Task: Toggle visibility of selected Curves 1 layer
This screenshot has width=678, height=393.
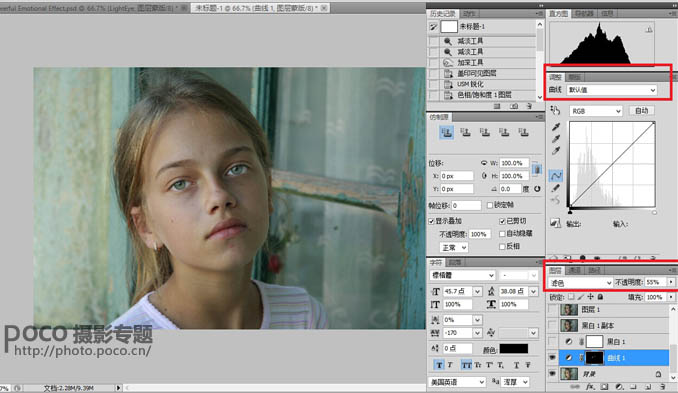Action: pyautogui.click(x=552, y=358)
